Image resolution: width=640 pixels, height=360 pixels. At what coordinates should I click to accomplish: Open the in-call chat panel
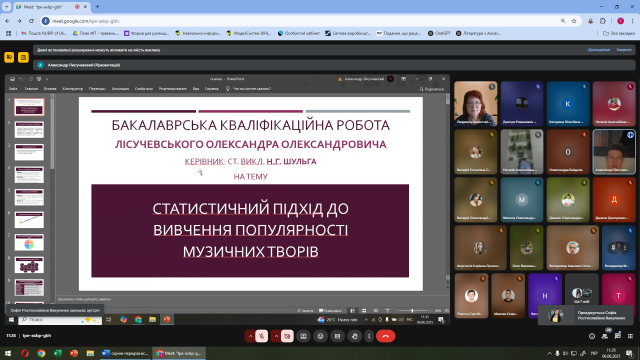(x=618, y=336)
